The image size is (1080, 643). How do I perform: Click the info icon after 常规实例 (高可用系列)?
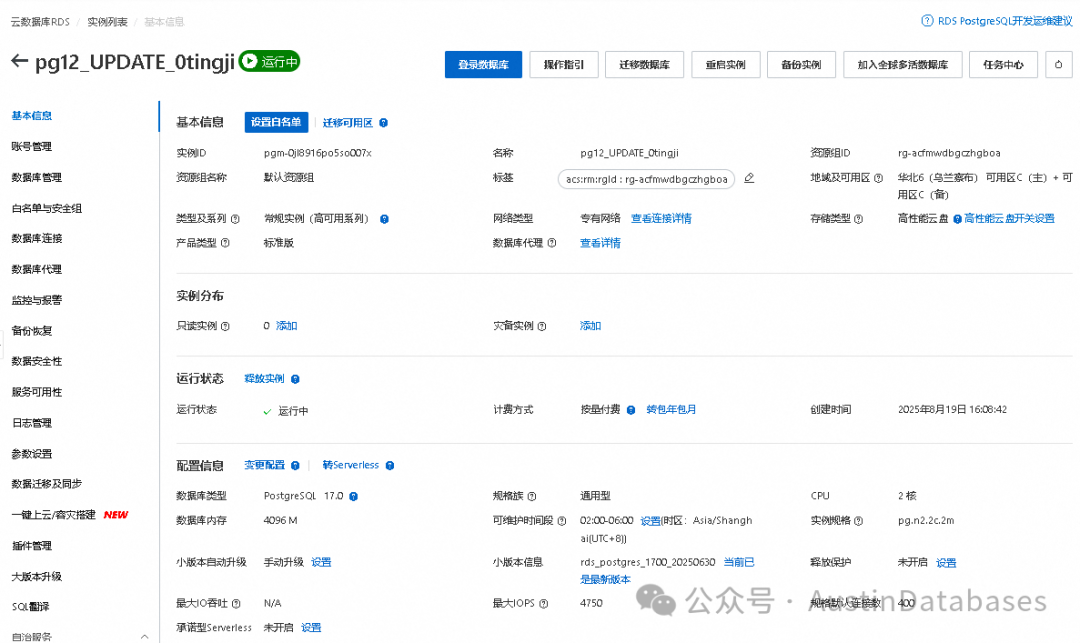384,219
